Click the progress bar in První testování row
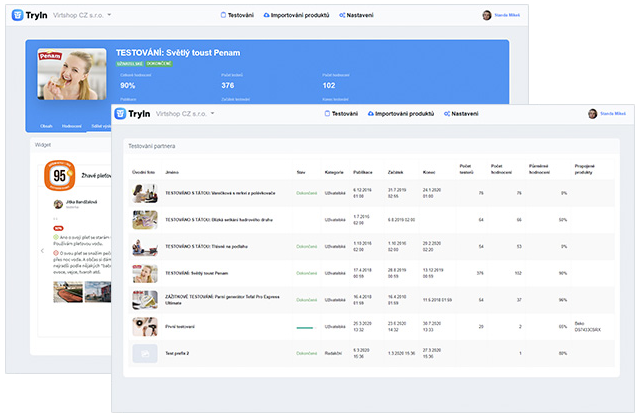The height and width of the screenshot is (419, 640). [305, 328]
